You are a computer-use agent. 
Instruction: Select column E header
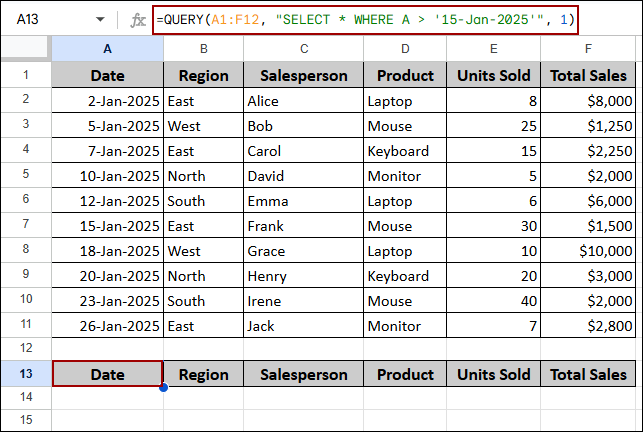(493, 49)
